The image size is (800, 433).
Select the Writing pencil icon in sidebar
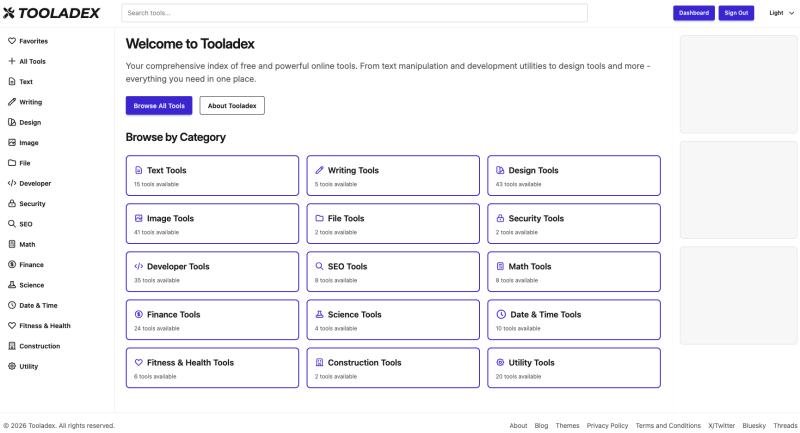point(12,102)
